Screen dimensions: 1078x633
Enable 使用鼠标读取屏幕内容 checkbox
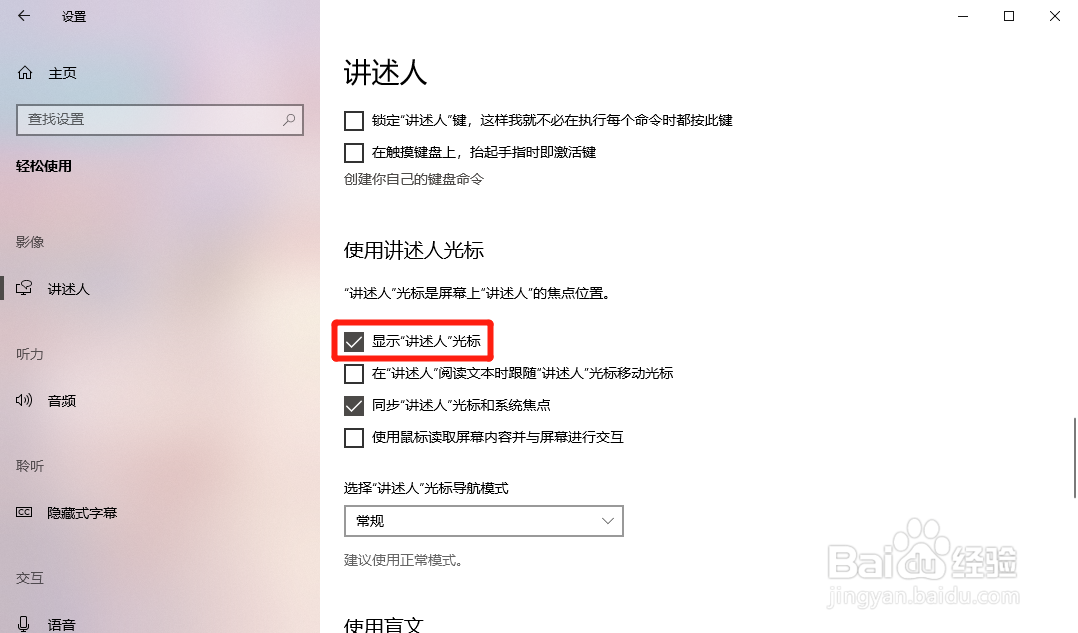[353, 438]
